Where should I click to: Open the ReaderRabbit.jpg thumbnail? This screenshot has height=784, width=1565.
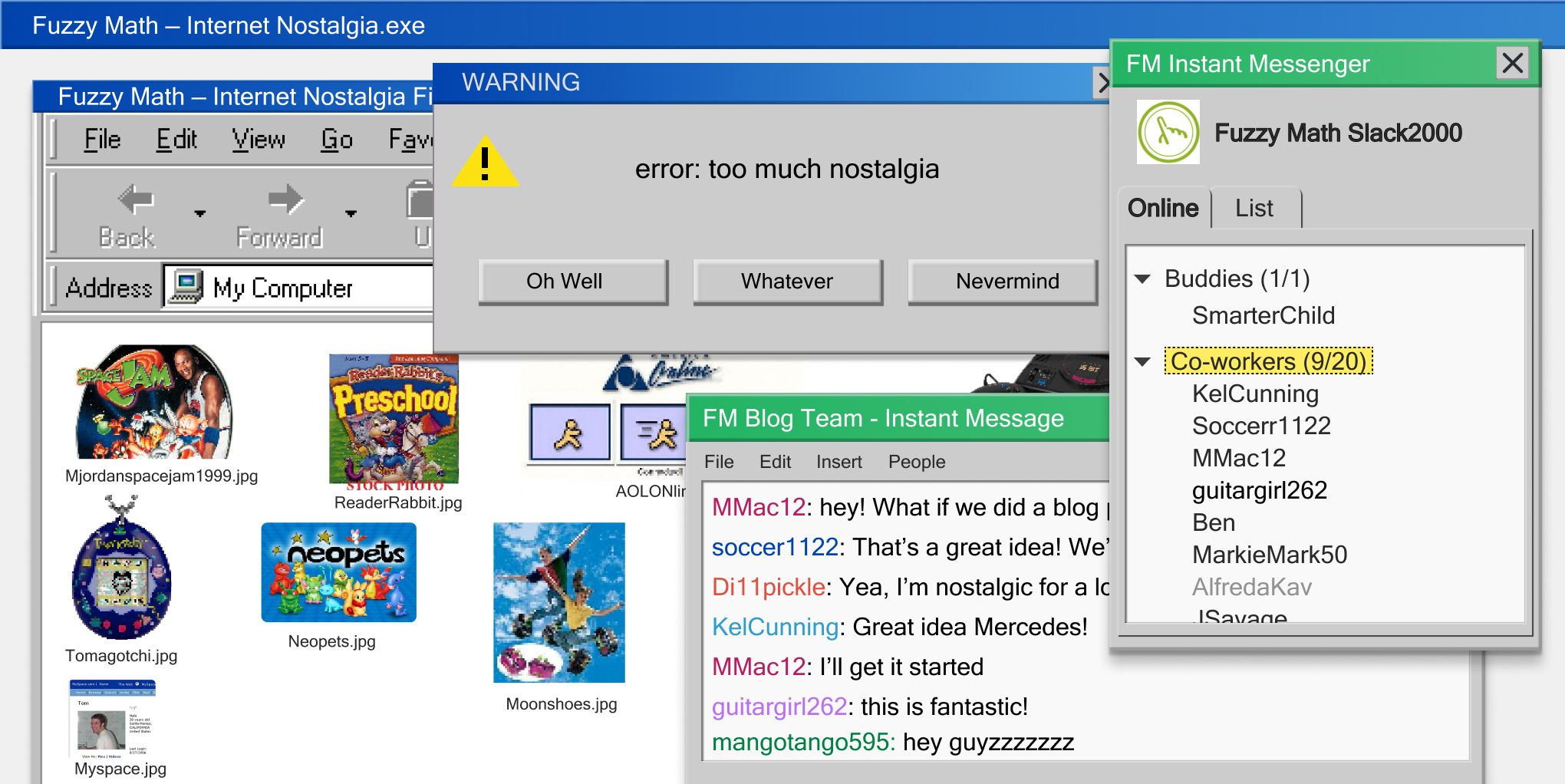coord(394,420)
